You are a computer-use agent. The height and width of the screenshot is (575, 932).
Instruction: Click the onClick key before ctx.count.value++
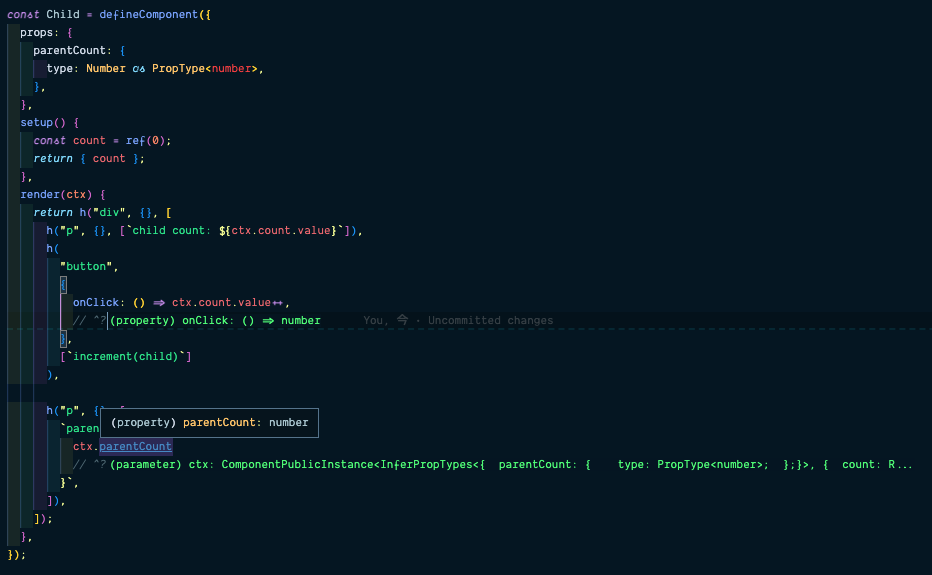tap(96, 303)
